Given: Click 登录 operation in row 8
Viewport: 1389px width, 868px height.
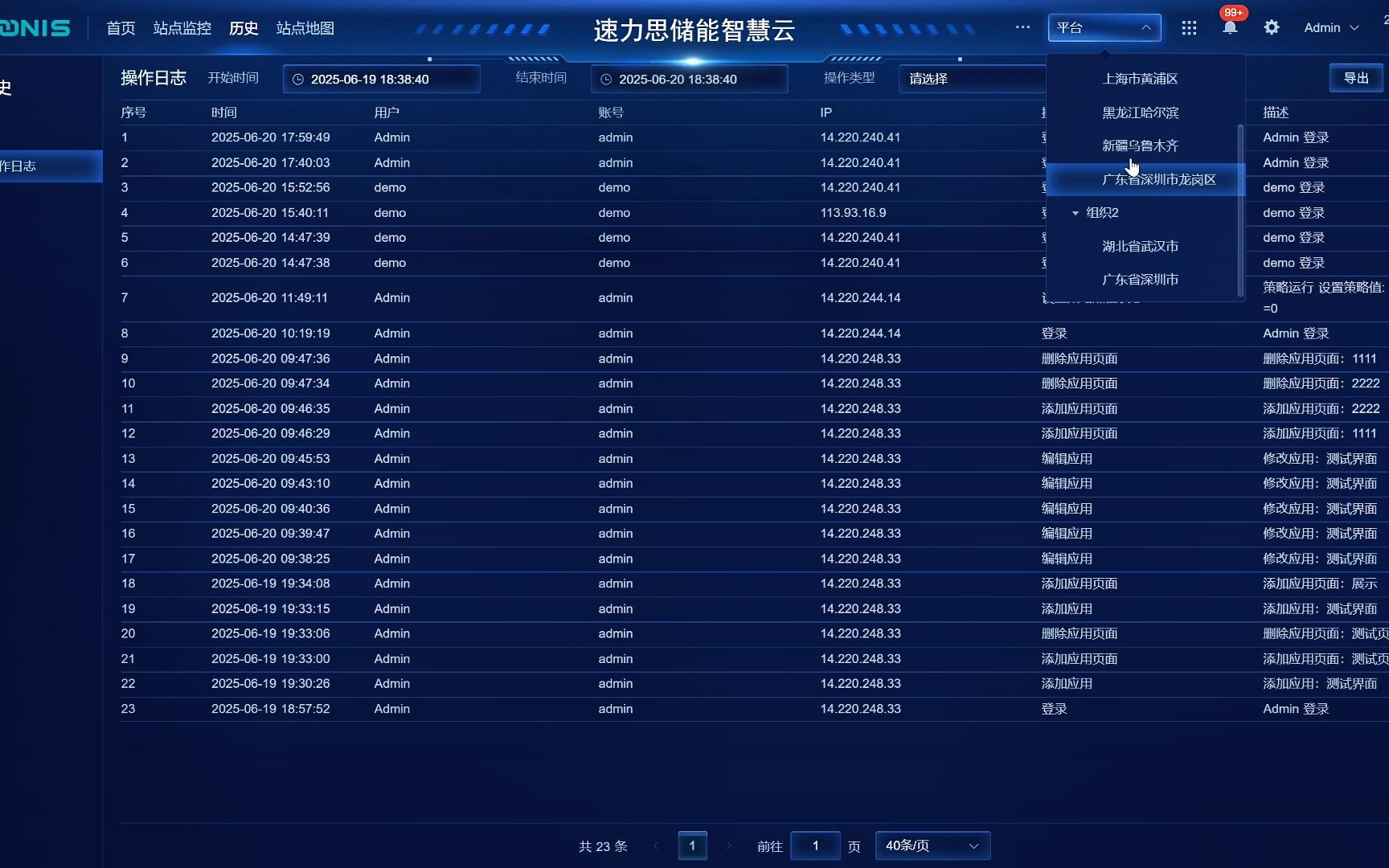Looking at the screenshot, I should click(x=1055, y=334).
